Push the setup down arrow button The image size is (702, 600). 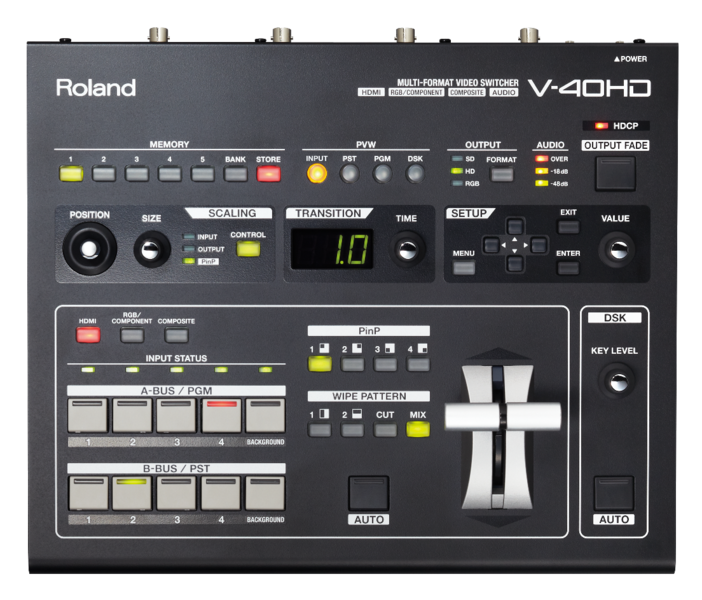(515, 264)
